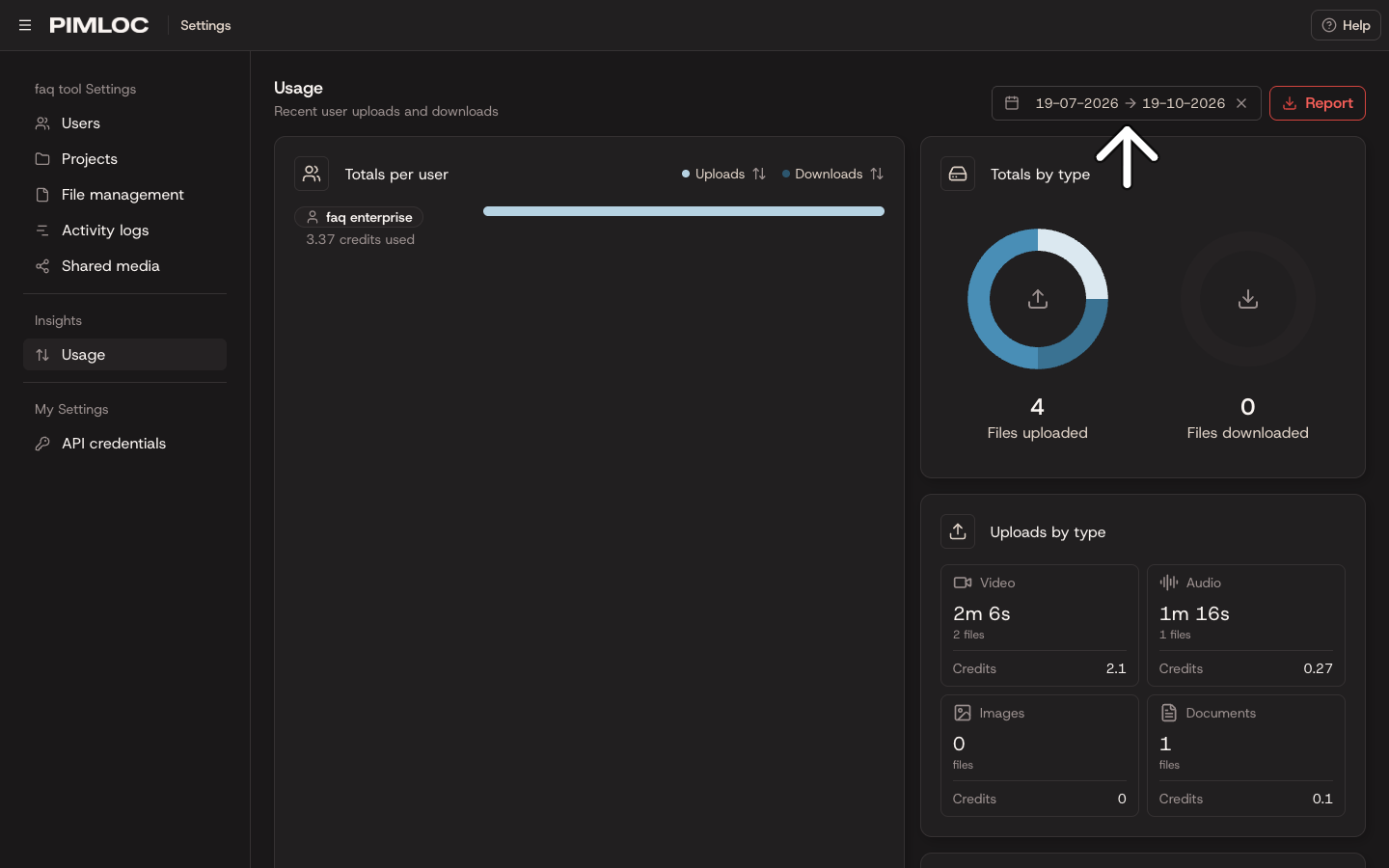The height and width of the screenshot is (868, 1389).
Task: Click the calendar icon in date range
Action: [x=1012, y=103]
